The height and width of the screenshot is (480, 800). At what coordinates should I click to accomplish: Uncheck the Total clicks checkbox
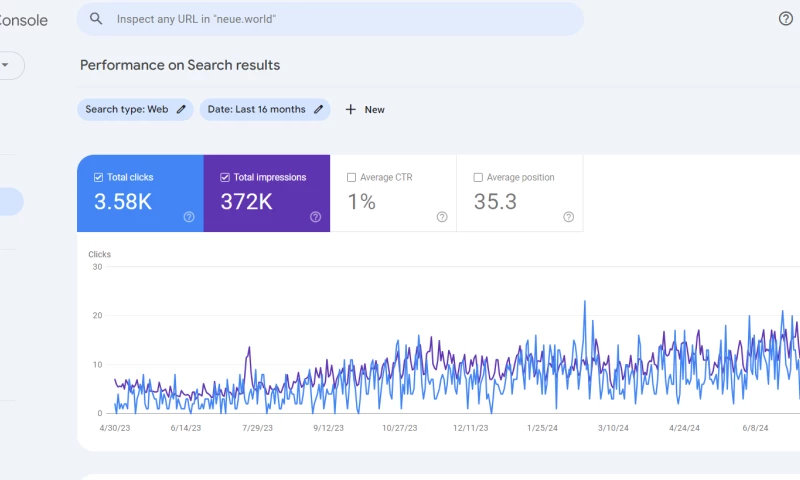tap(98, 178)
